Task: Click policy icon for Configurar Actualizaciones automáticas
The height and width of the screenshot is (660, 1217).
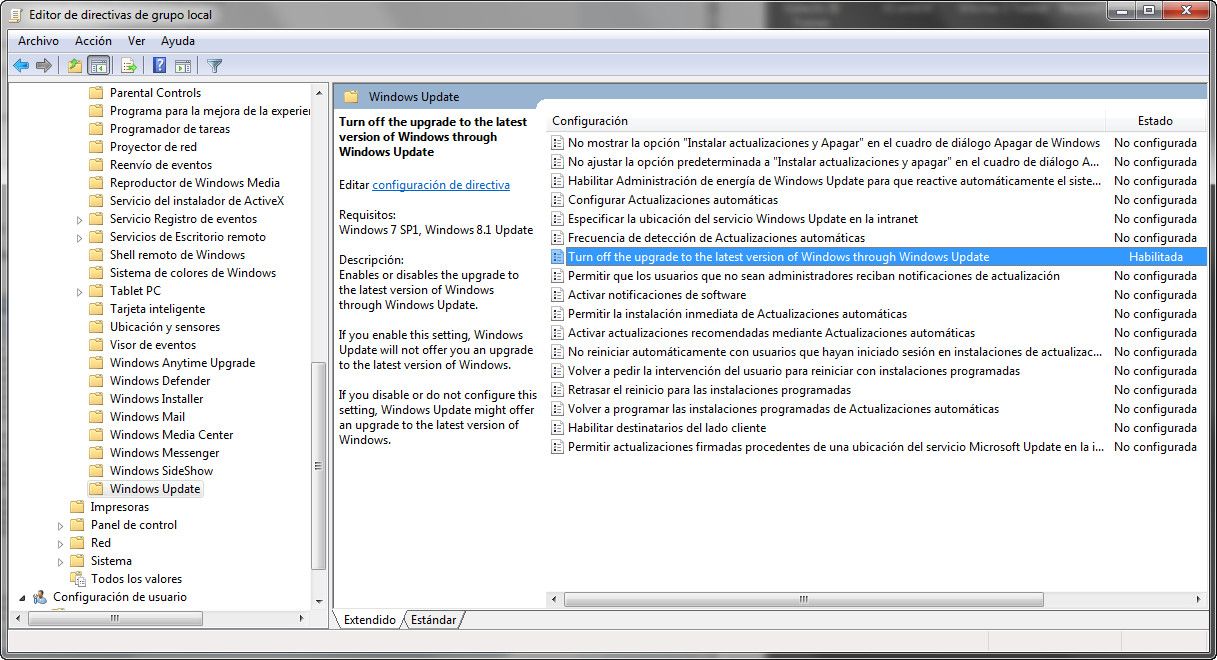Action: click(x=558, y=200)
